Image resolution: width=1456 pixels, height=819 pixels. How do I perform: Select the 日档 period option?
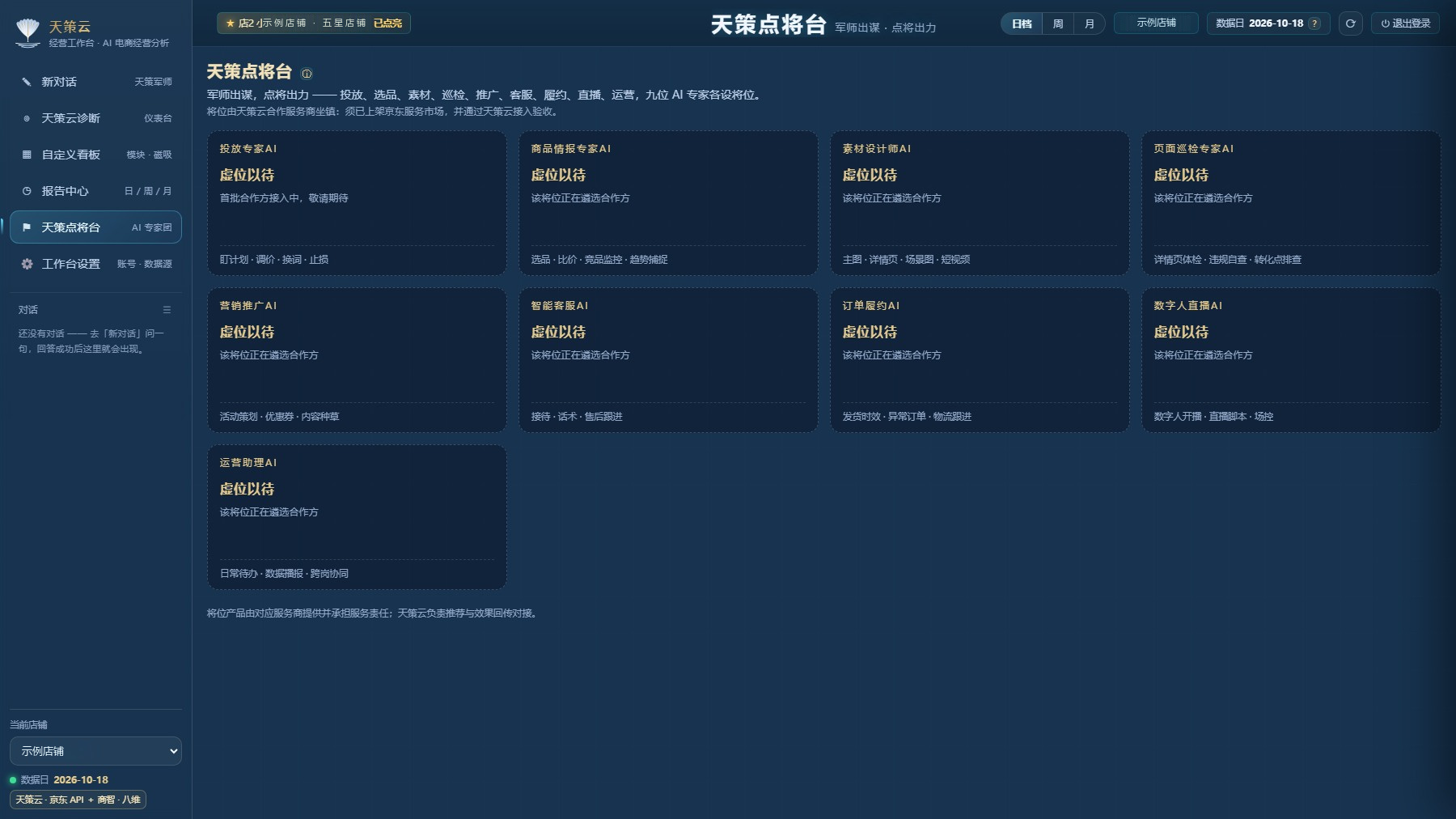1022,23
